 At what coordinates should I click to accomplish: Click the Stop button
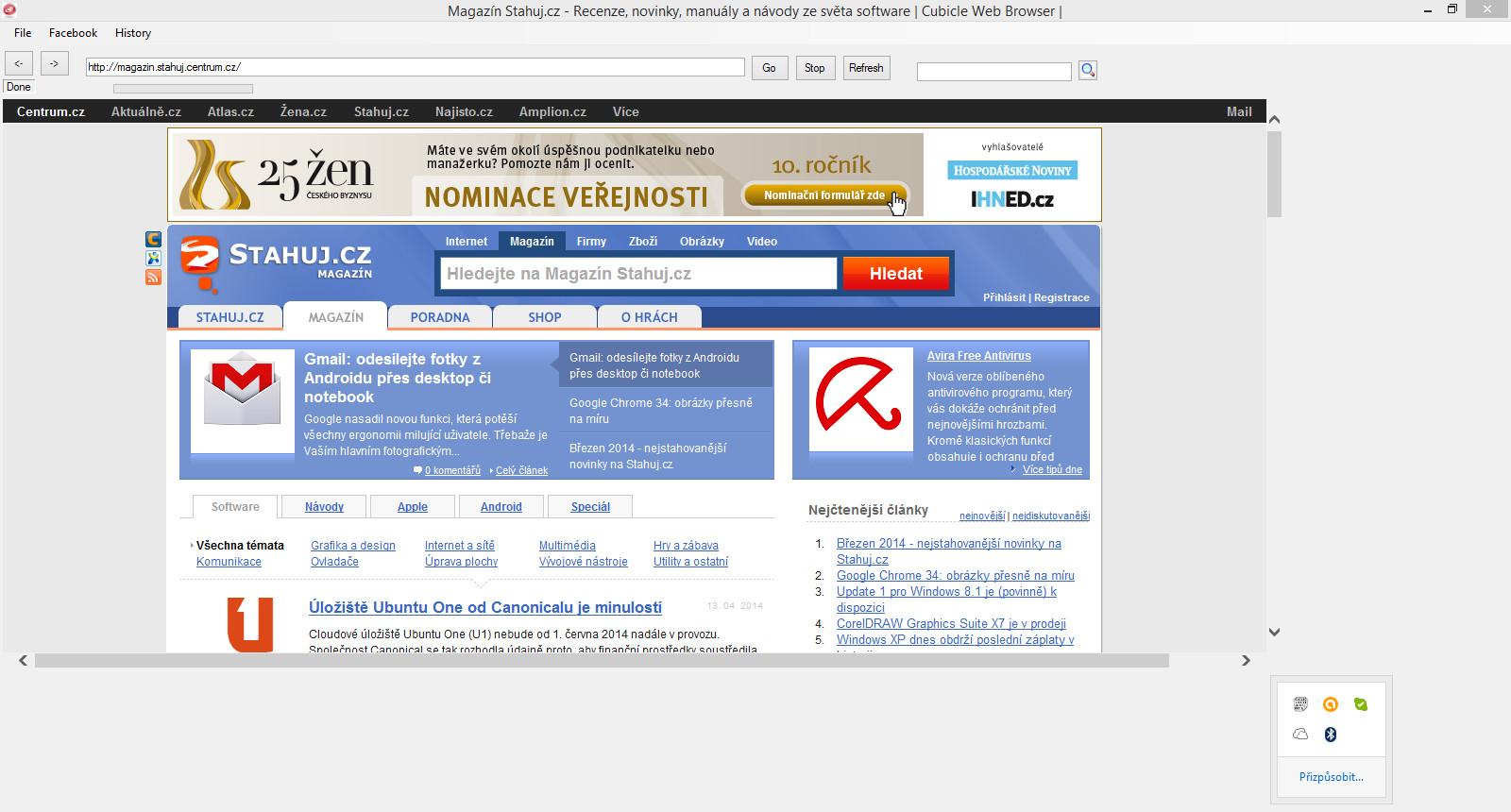(815, 68)
